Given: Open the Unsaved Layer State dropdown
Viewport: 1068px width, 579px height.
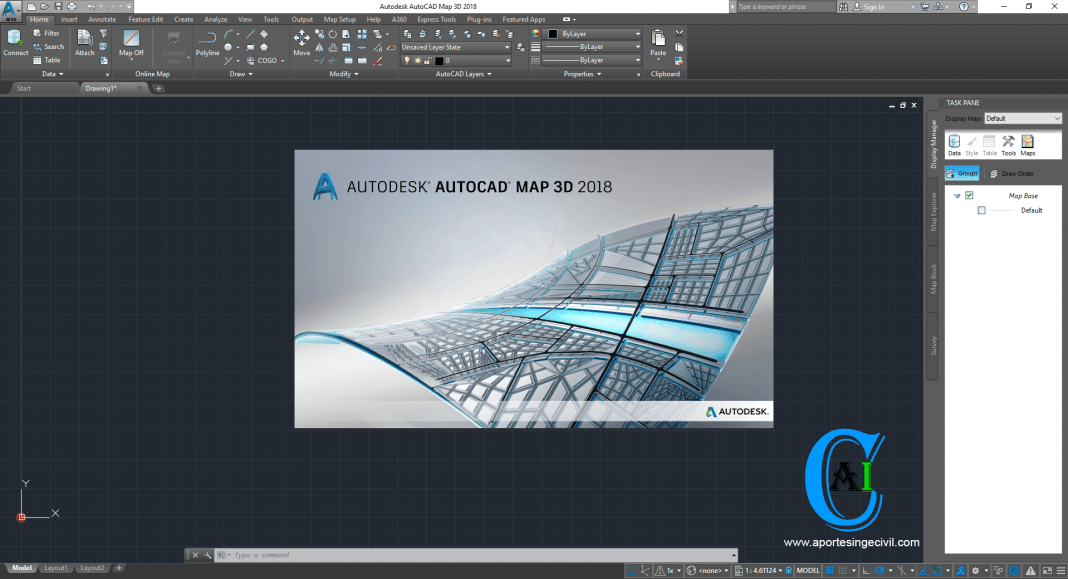Looking at the screenshot, I should [x=455, y=47].
